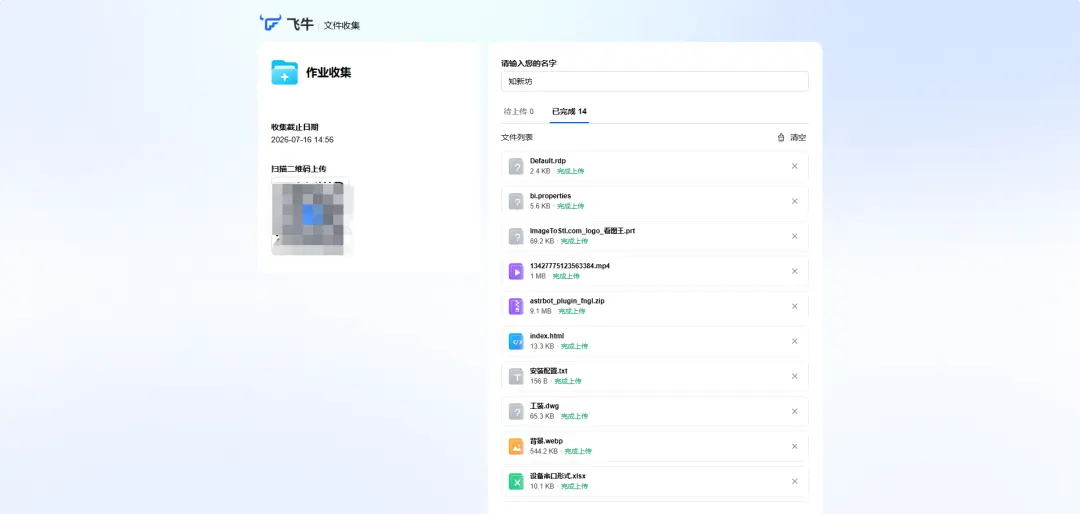Click the orange image icon of 背景.webp
The image size is (1080, 514).
pos(516,446)
